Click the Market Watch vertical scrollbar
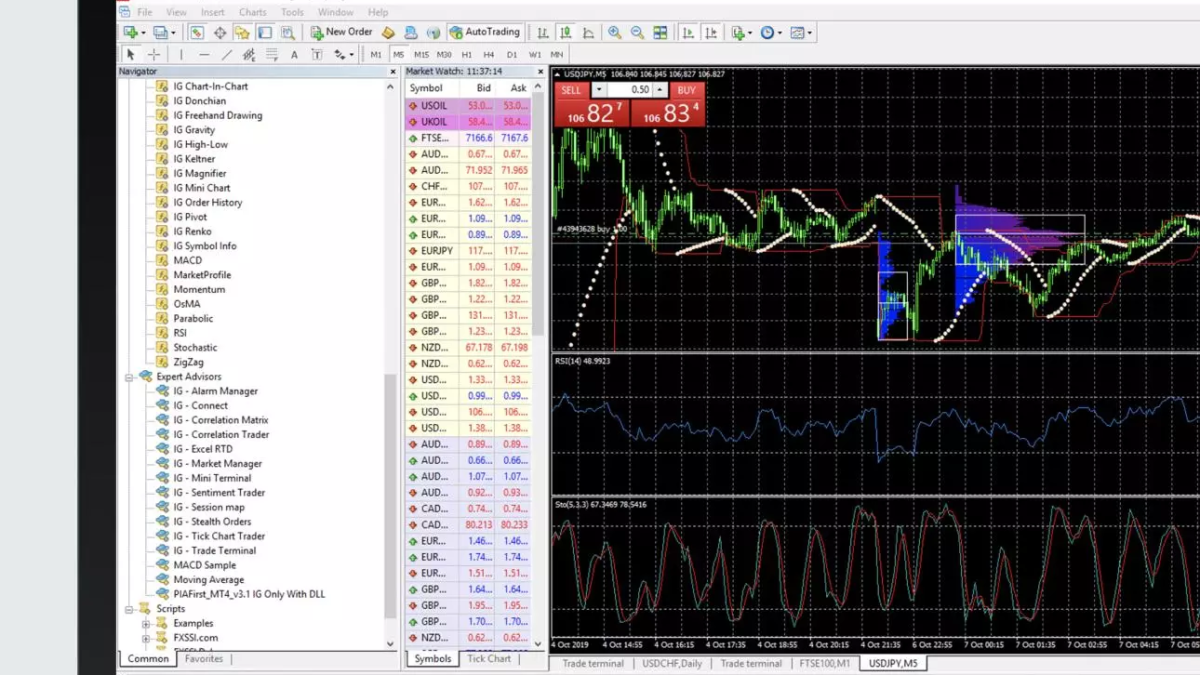 [x=539, y=215]
